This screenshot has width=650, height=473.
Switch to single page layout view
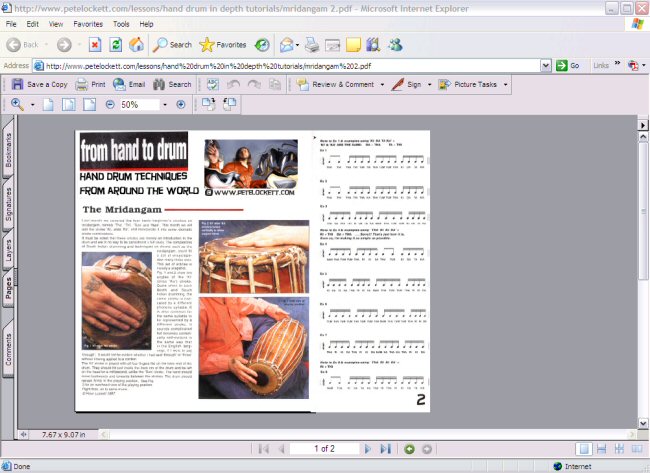tap(583, 449)
